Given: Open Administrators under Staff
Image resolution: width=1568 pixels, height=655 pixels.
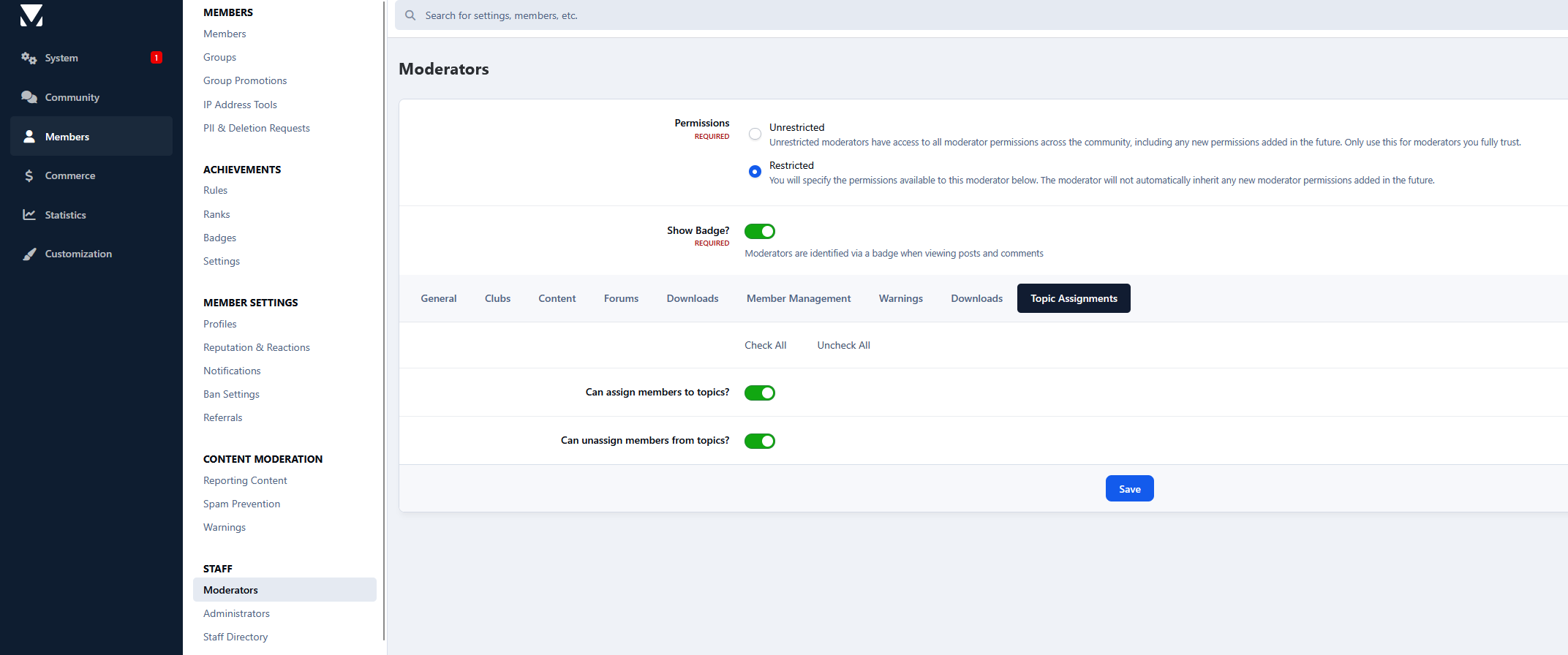Looking at the screenshot, I should tap(236, 614).
